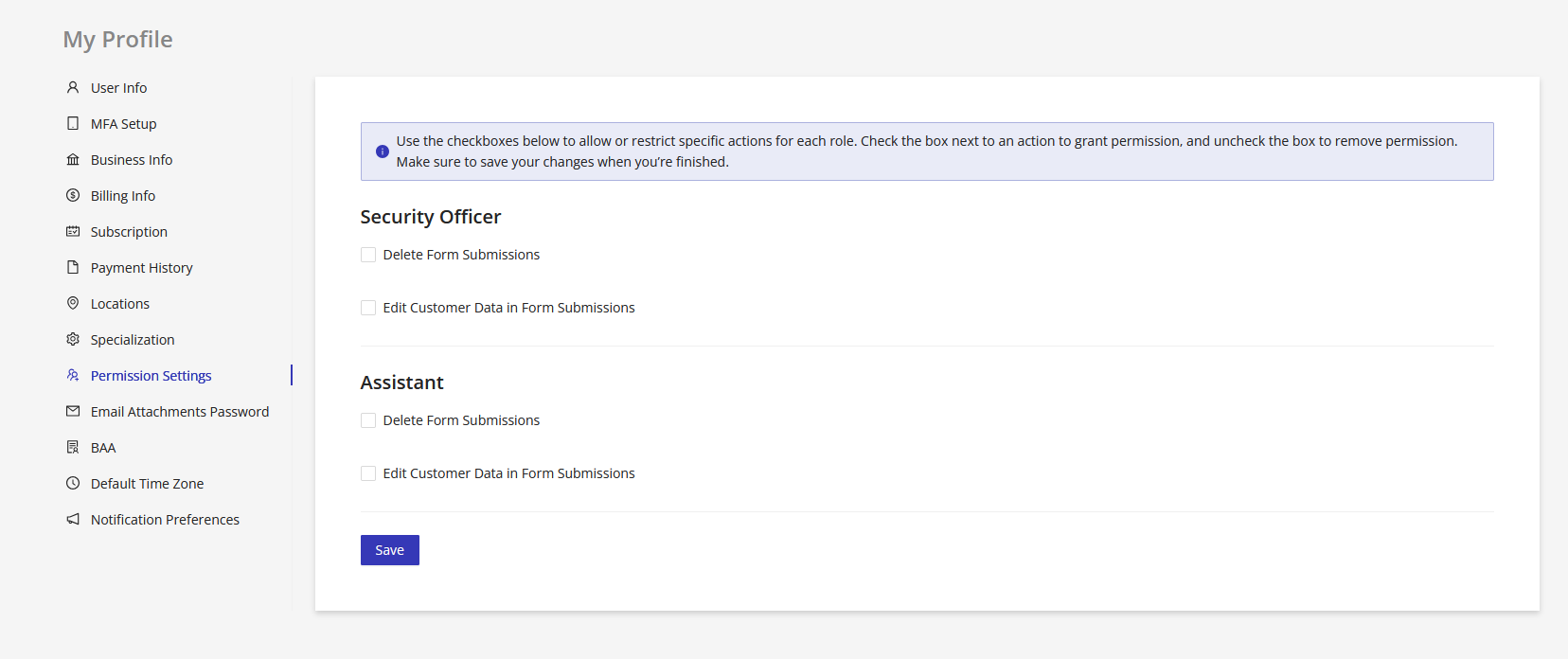This screenshot has height=659, width=1568.
Task: Go to MFA Setup
Action: (124, 124)
